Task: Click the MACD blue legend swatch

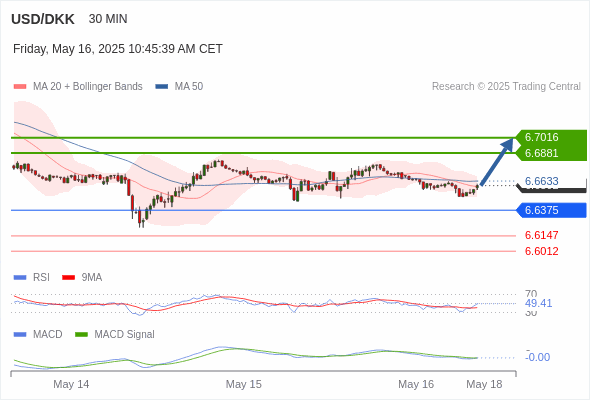Action: 20,335
